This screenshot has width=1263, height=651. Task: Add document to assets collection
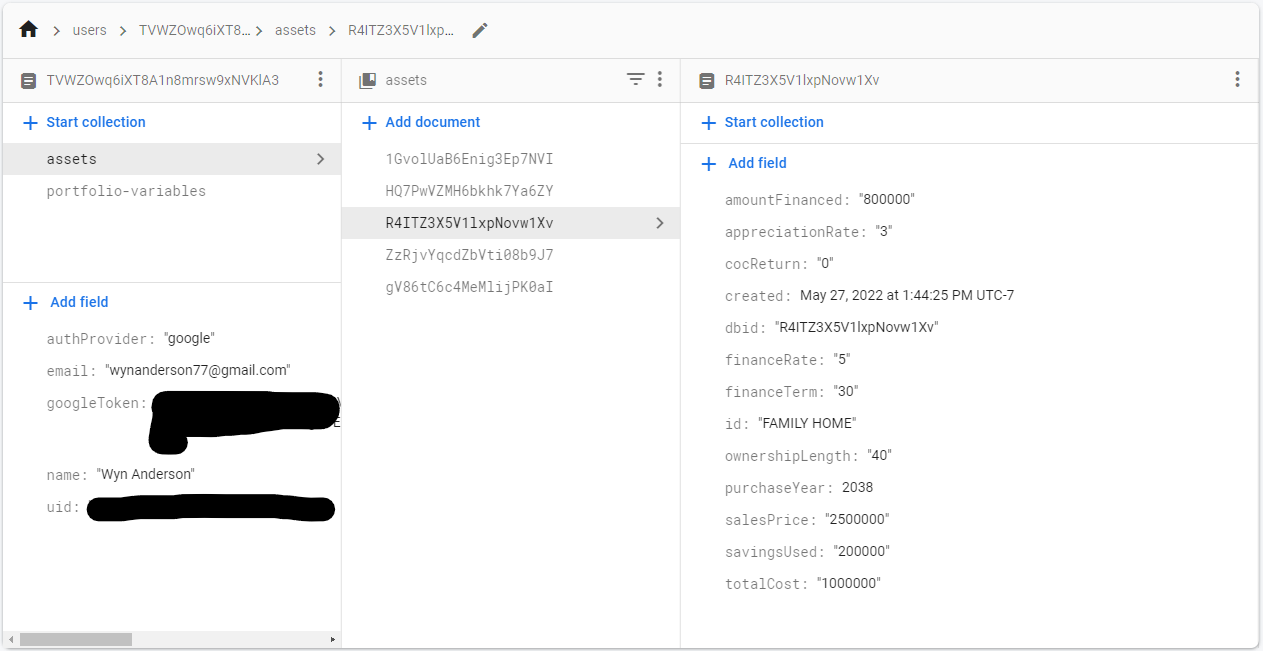coord(421,122)
